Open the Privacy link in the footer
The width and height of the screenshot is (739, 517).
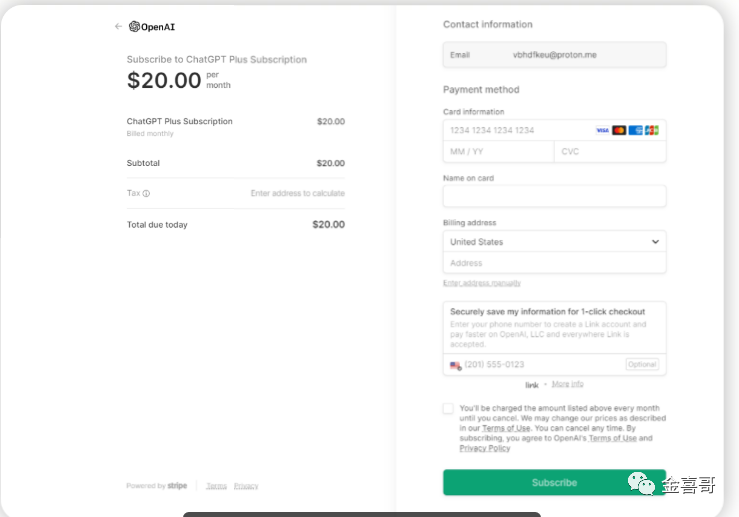point(246,486)
